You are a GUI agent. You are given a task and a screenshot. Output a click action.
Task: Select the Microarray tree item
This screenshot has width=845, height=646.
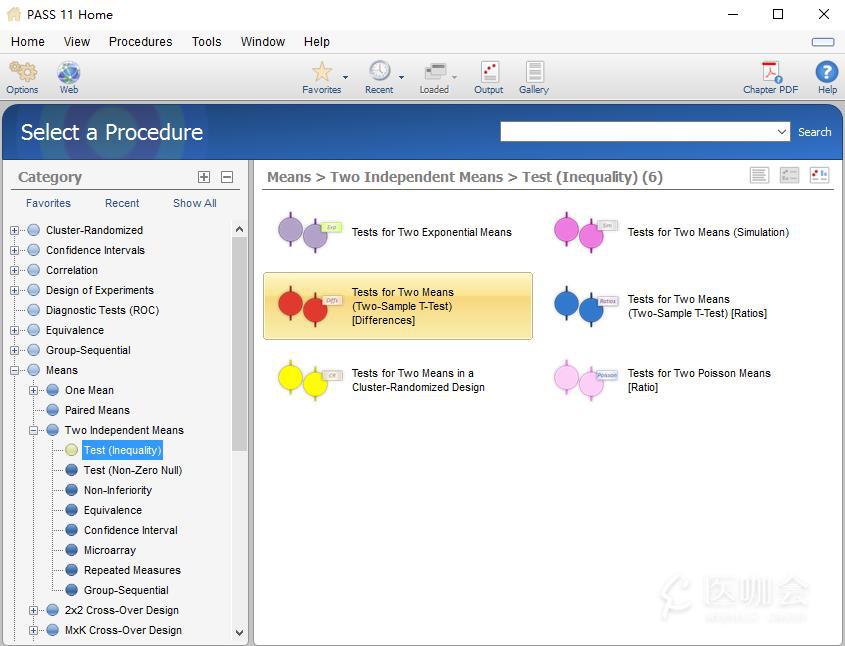109,550
